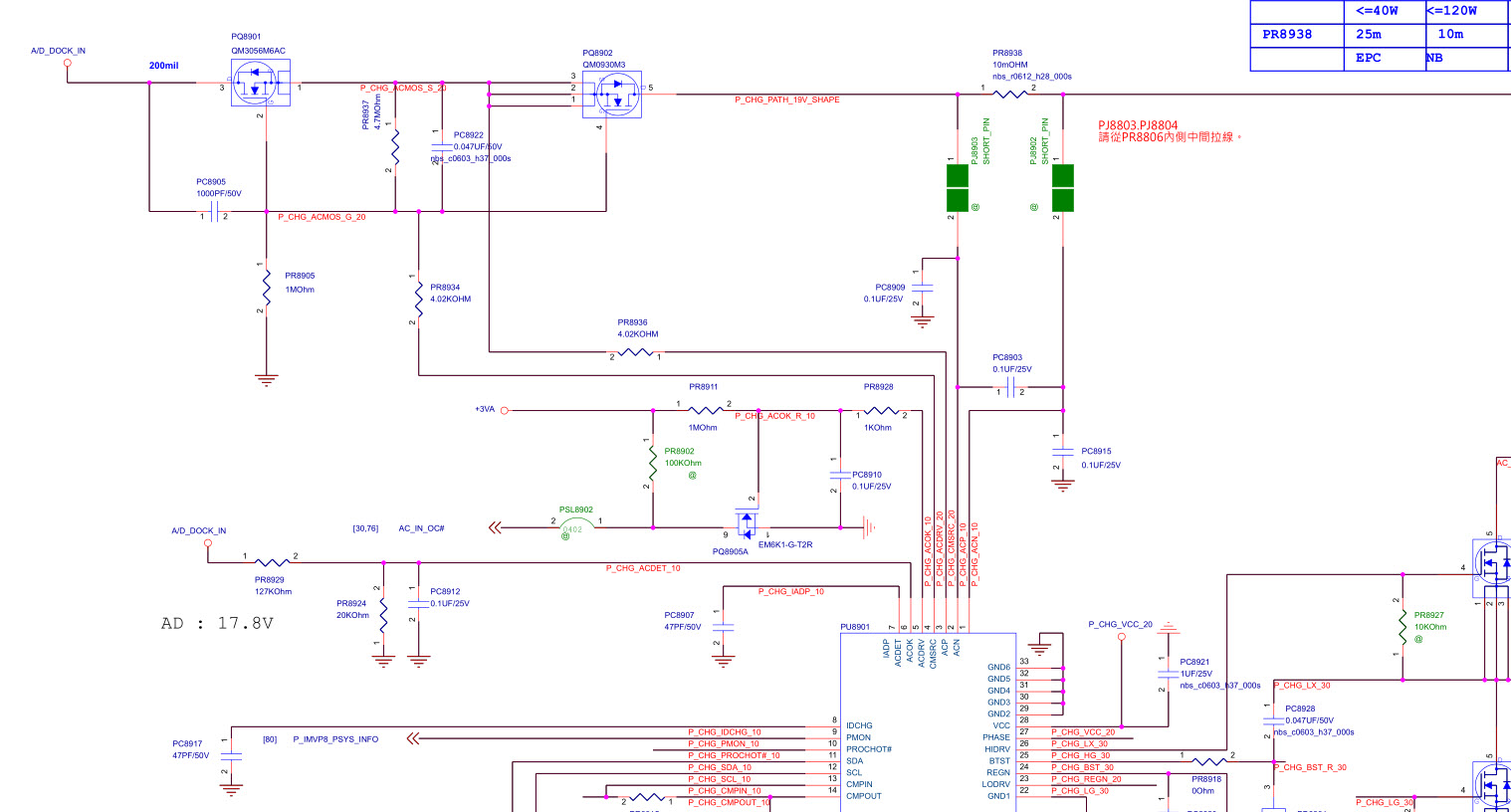Click the P_CHG_PATH_19V_SHAPE net label
Viewport: 1511px width, 812px height.
click(x=787, y=100)
